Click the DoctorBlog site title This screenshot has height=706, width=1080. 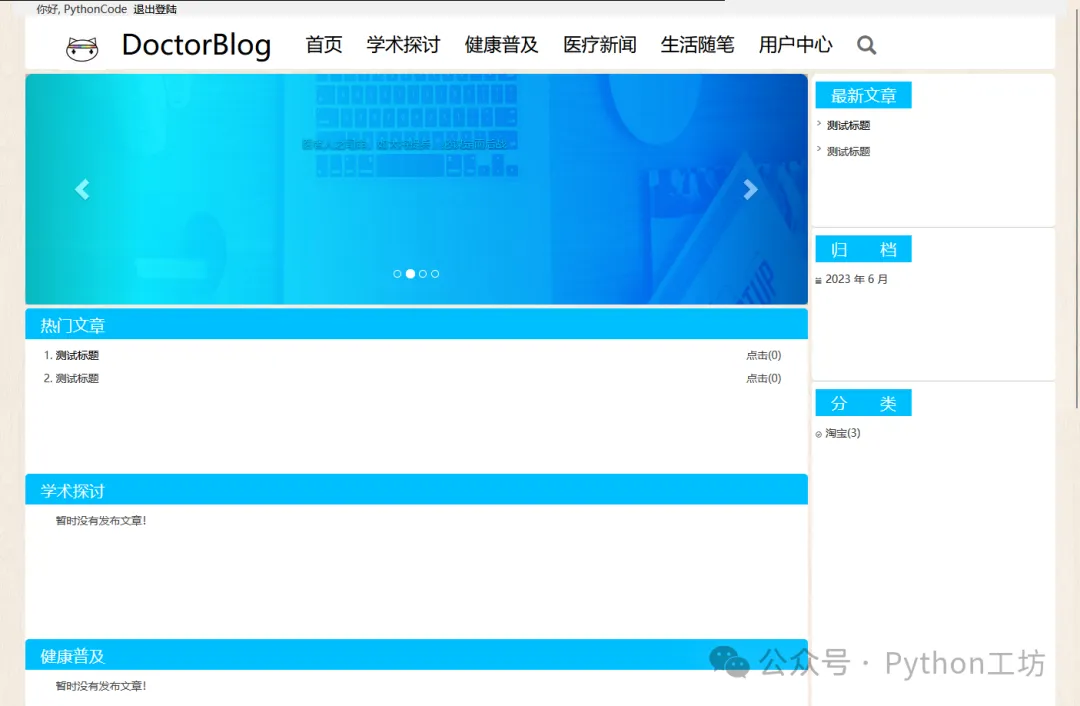pos(196,45)
